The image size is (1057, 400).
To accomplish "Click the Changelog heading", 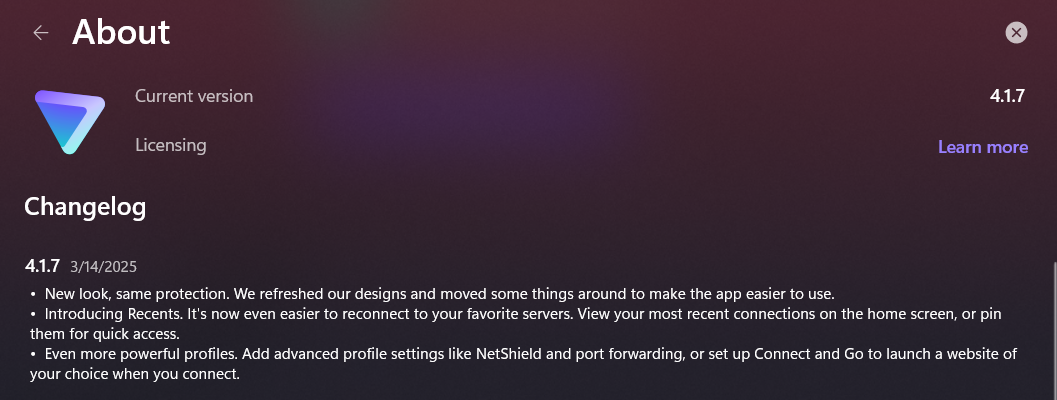I will (85, 207).
